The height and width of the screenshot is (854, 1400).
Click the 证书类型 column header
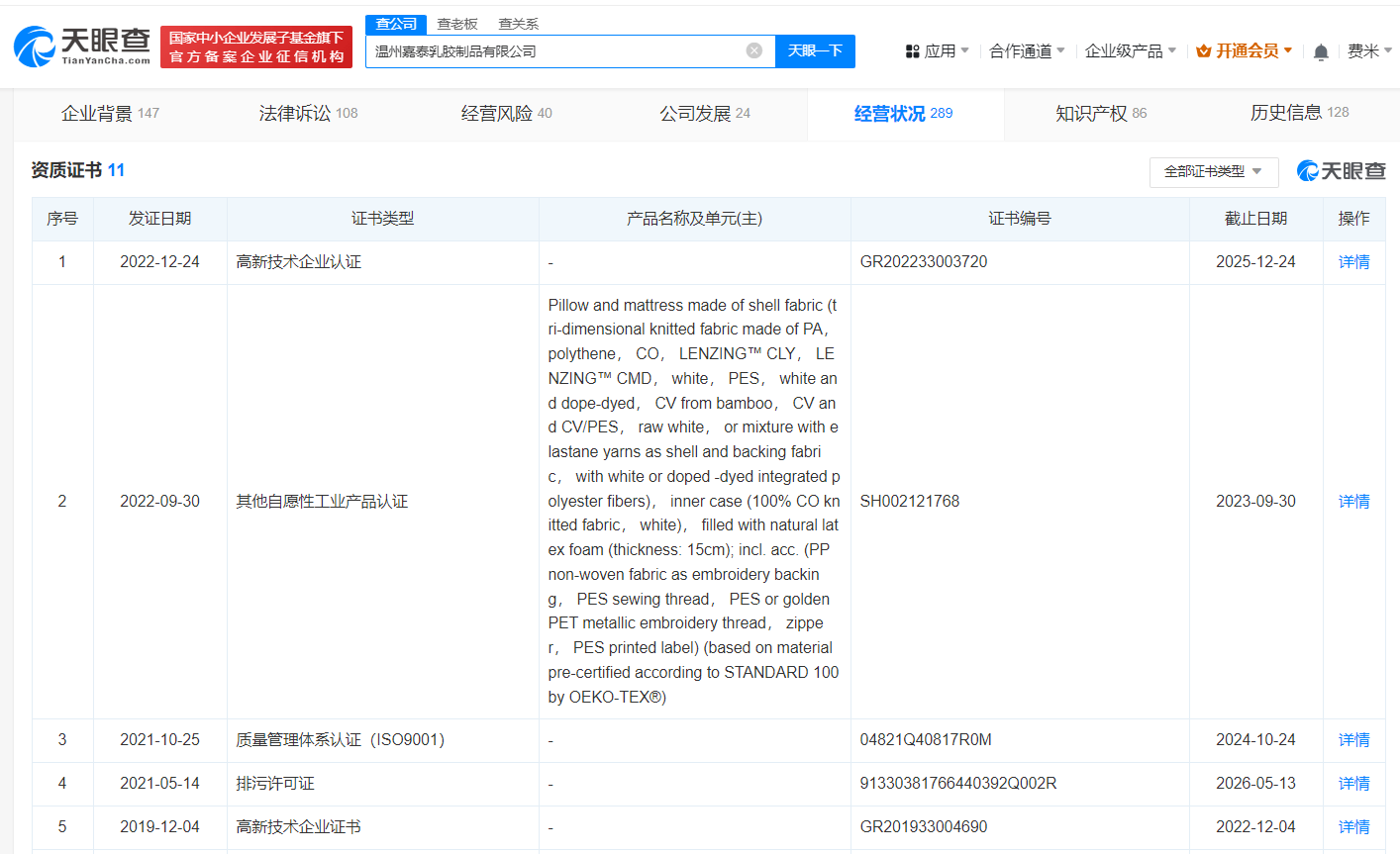point(382,219)
